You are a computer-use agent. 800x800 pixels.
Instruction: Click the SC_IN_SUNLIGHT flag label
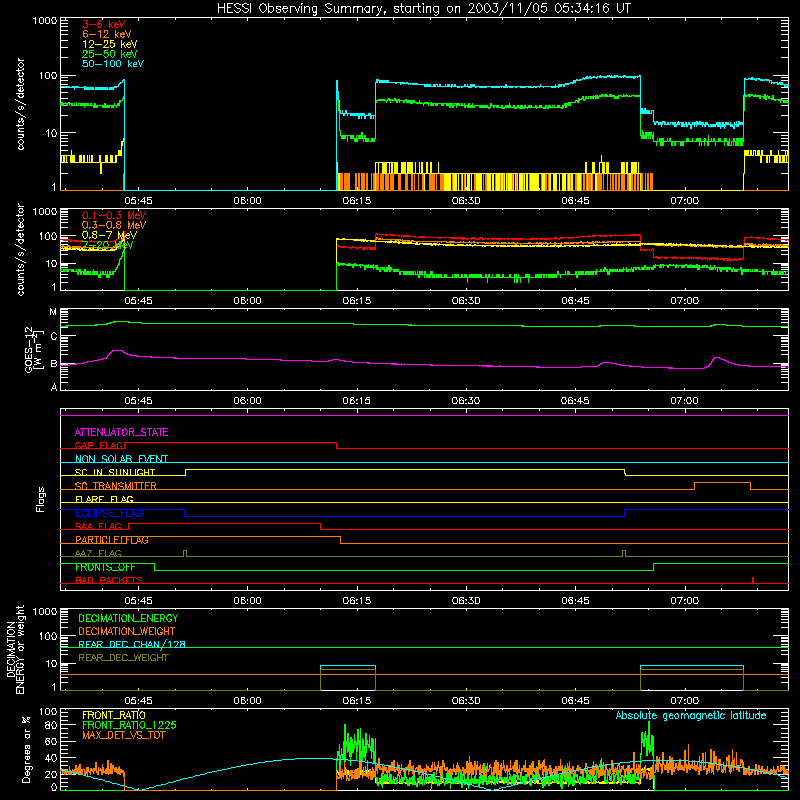(x=115, y=472)
